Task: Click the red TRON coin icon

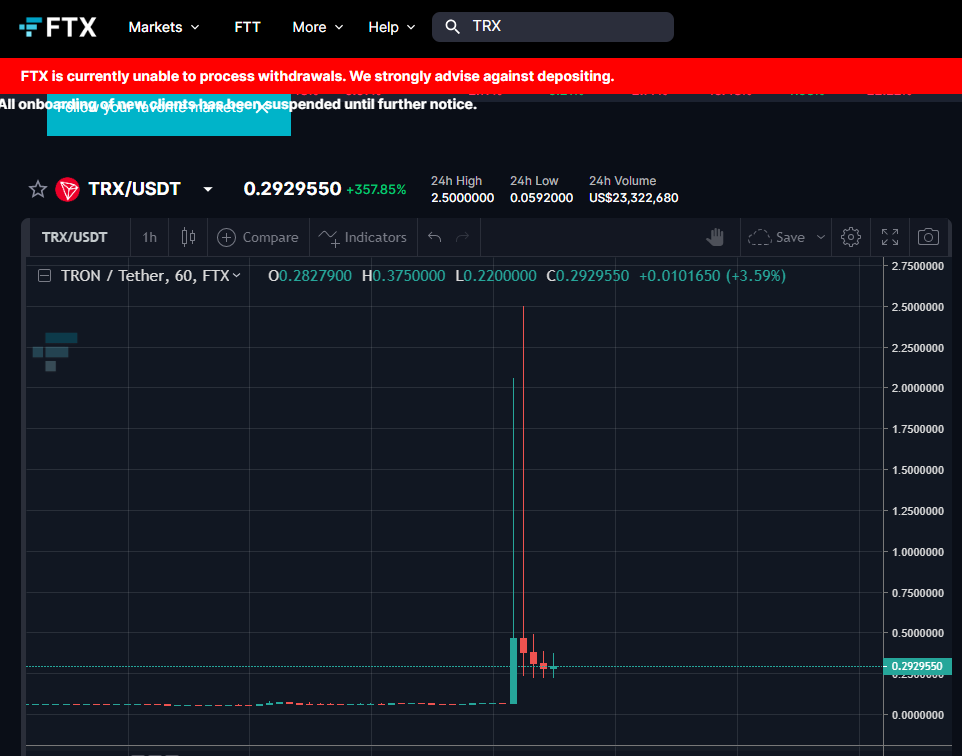Action: 68,189
